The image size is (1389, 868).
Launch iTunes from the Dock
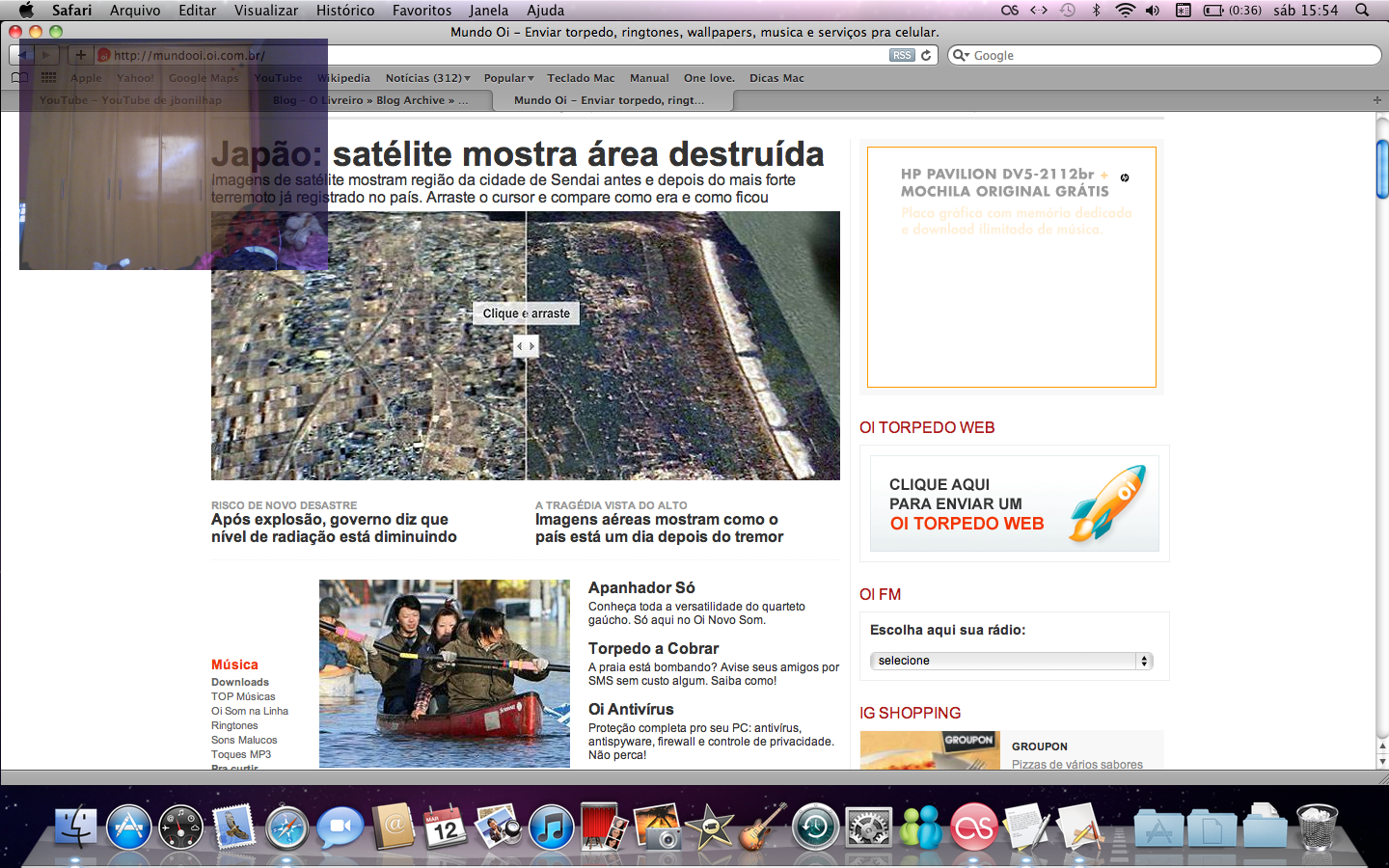[x=551, y=827]
